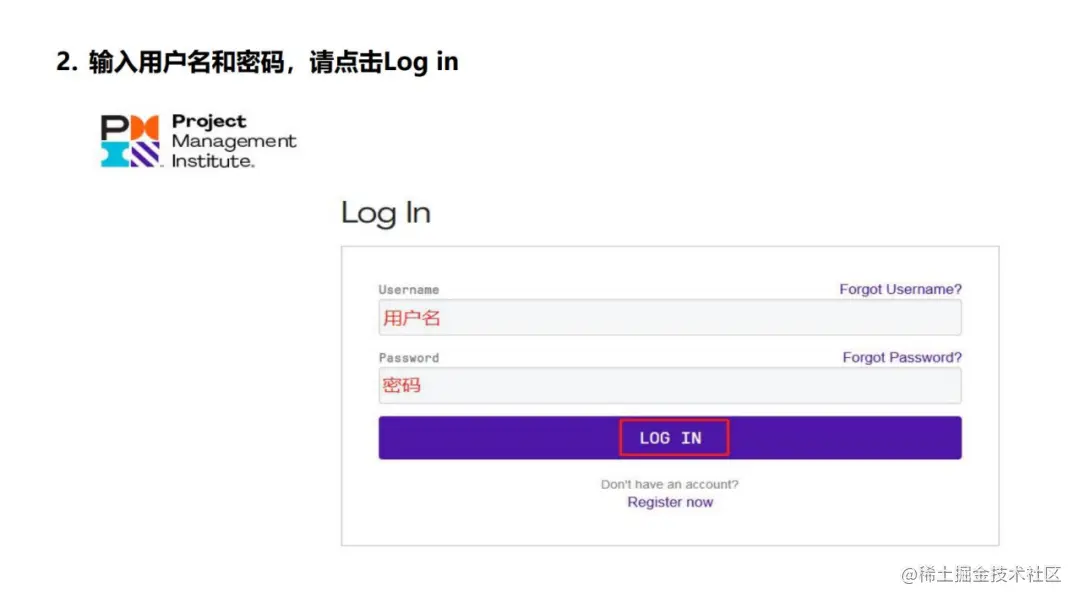1080x603 pixels.
Task: Select the "Username" field label
Action: coord(408,290)
